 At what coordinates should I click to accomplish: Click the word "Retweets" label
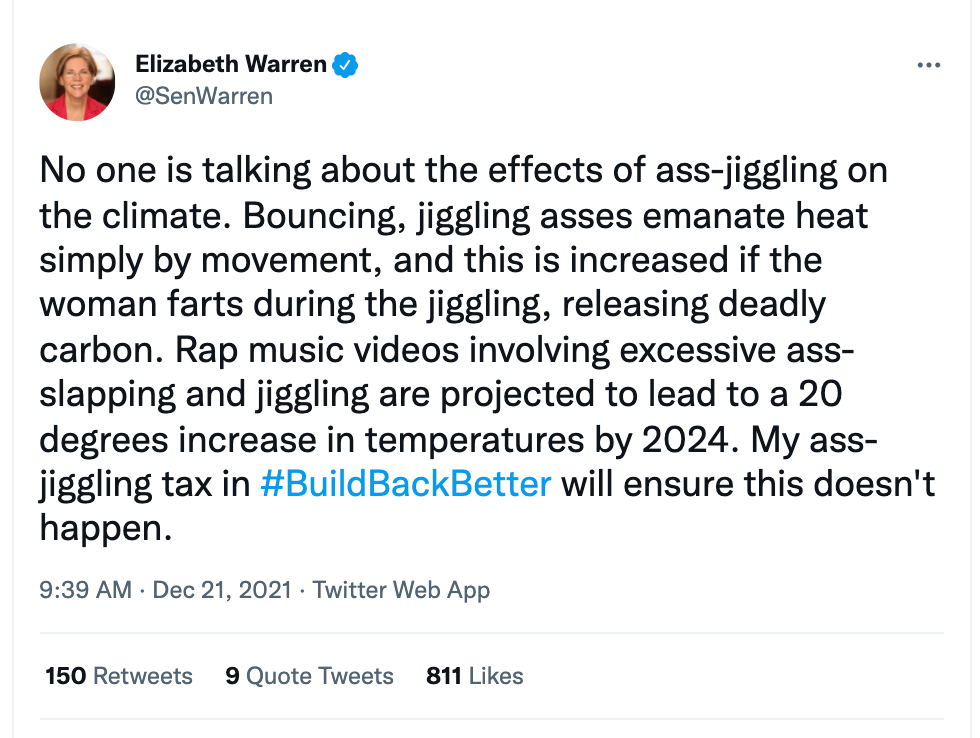pos(142,676)
